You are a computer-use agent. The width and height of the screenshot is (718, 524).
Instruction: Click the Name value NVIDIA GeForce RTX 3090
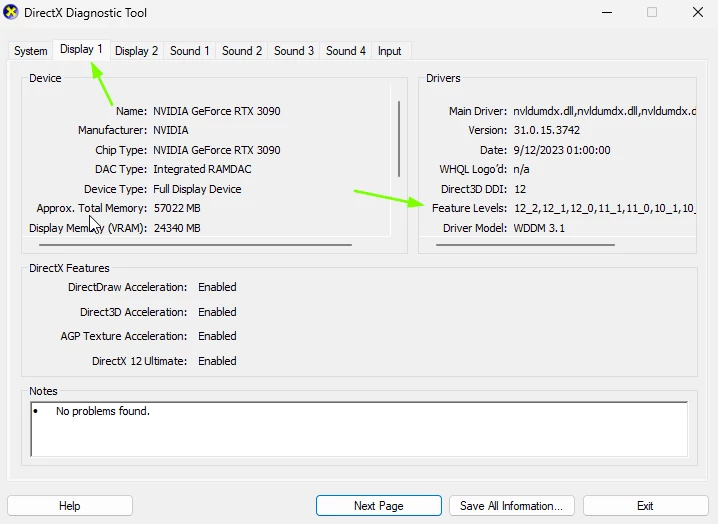click(x=217, y=111)
